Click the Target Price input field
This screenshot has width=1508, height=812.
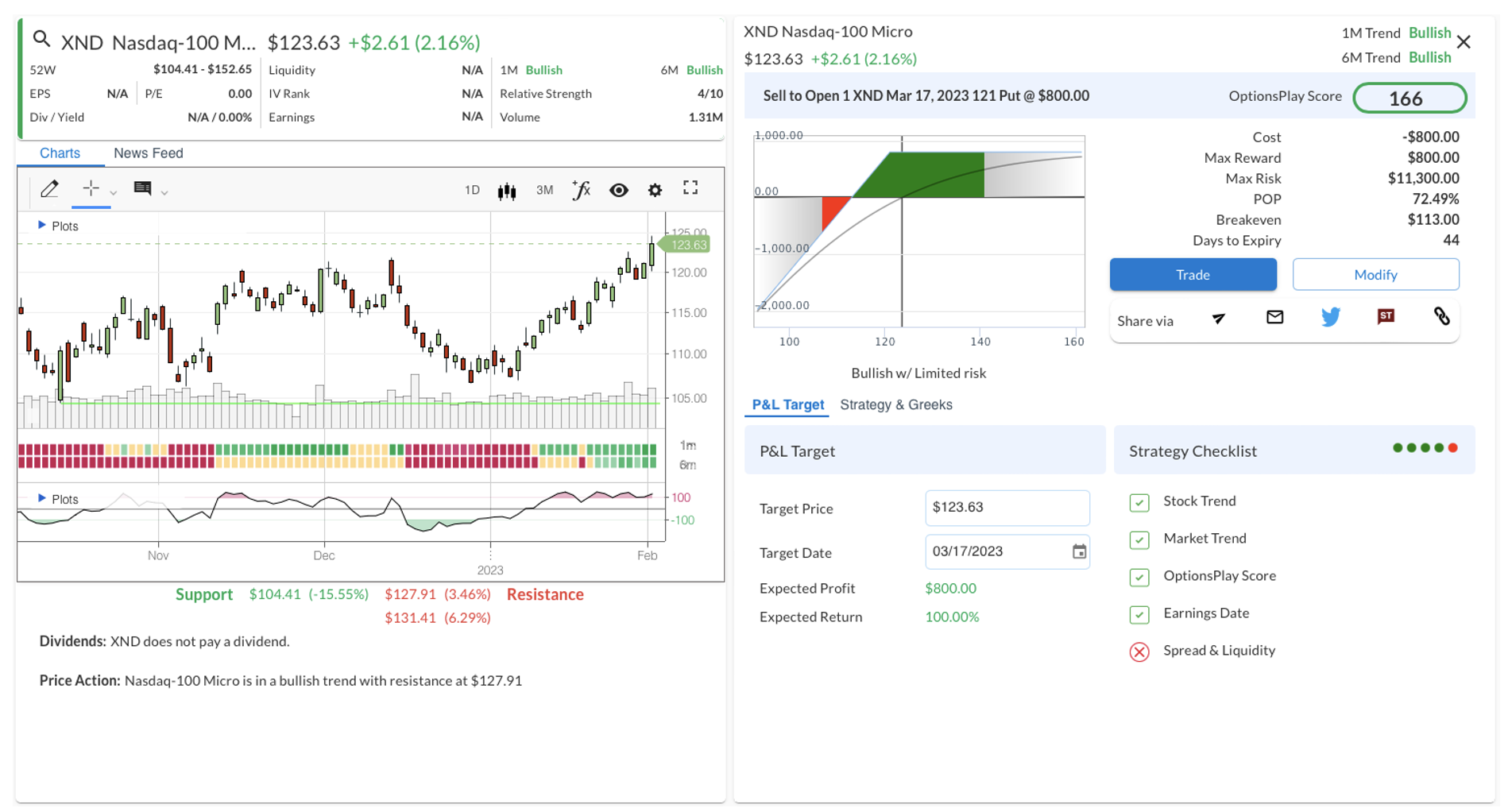(1007, 508)
